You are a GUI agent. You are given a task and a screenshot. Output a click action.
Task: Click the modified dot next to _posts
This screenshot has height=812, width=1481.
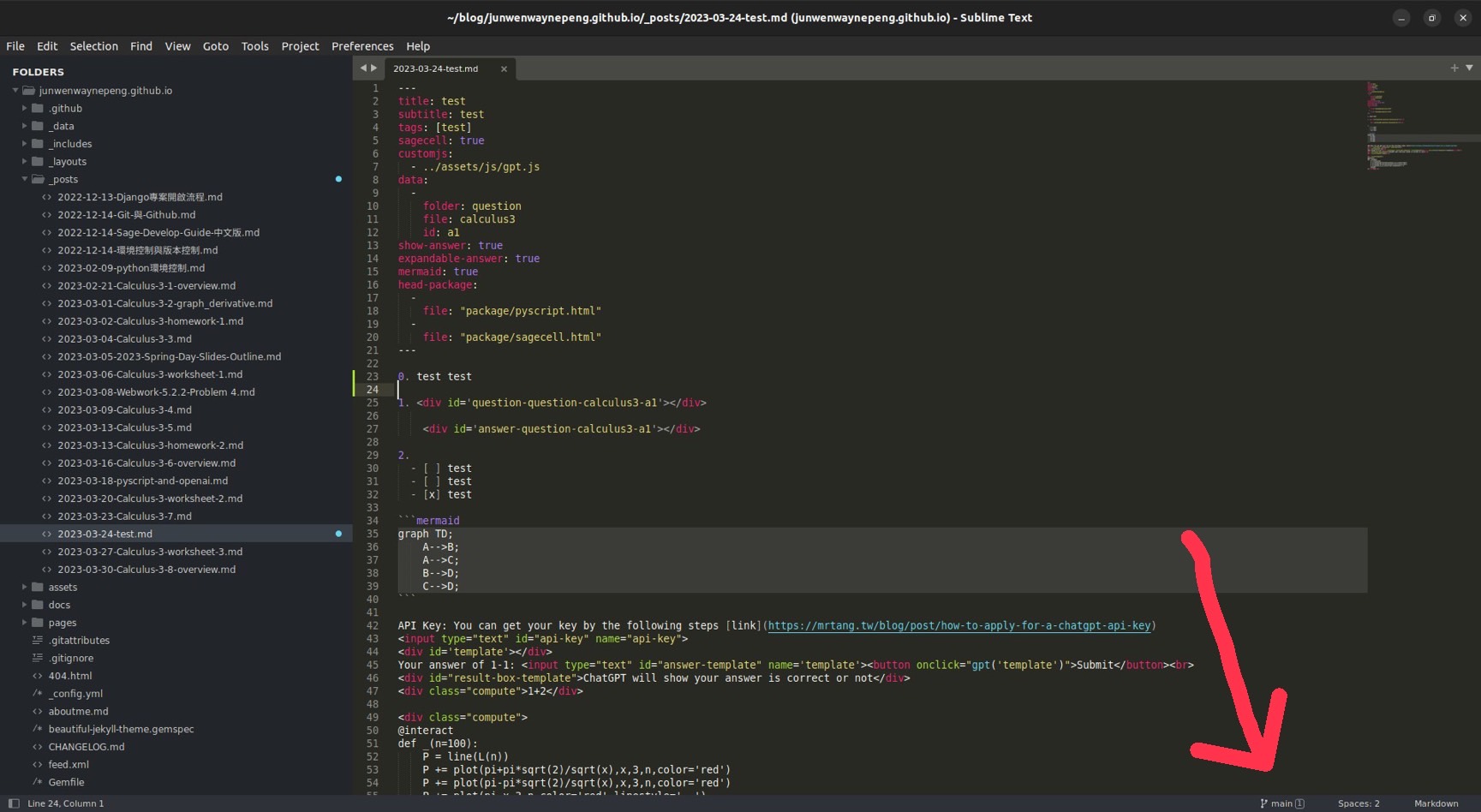tap(338, 179)
